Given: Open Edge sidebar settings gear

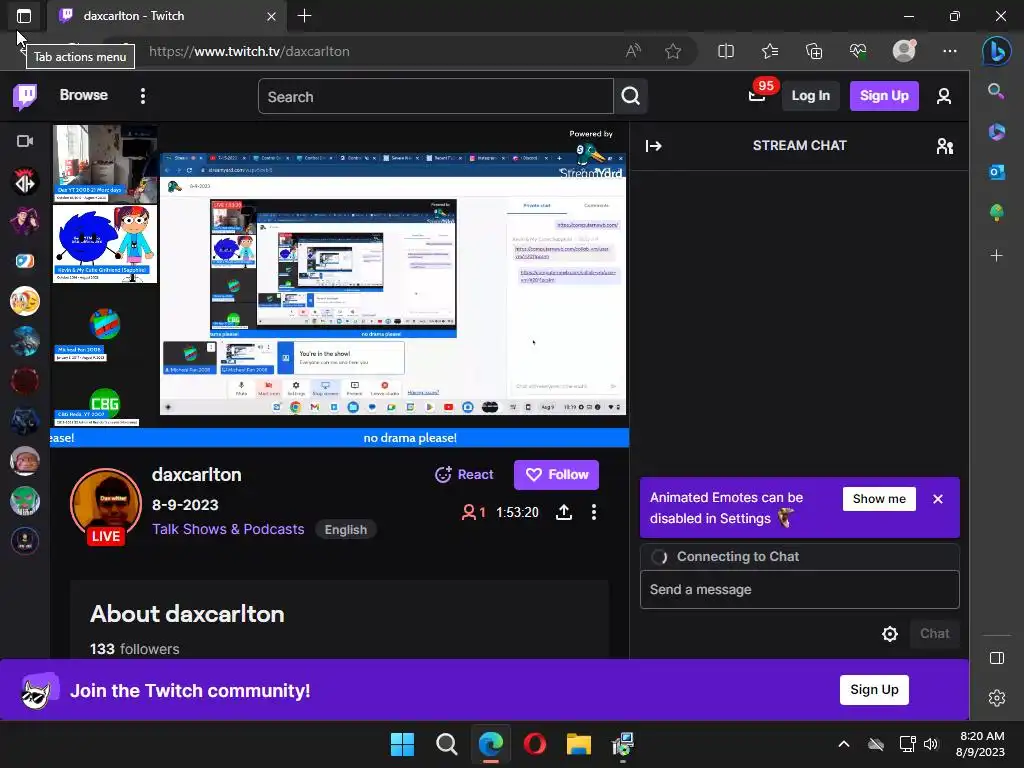Looking at the screenshot, I should [997, 698].
